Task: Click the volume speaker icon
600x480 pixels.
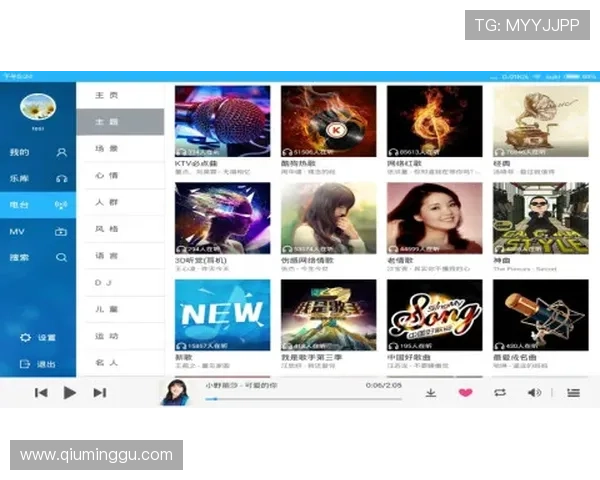Action: [534, 393]
